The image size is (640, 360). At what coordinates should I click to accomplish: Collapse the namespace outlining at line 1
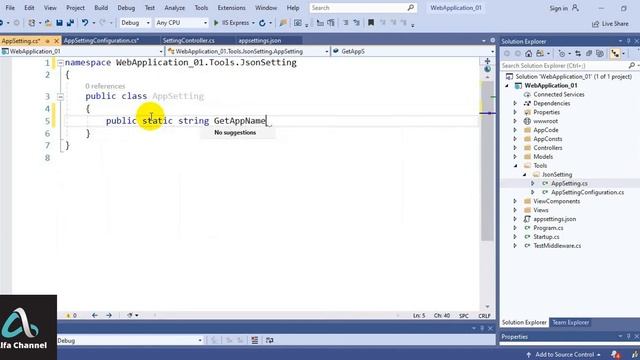[x=60, y=63]
